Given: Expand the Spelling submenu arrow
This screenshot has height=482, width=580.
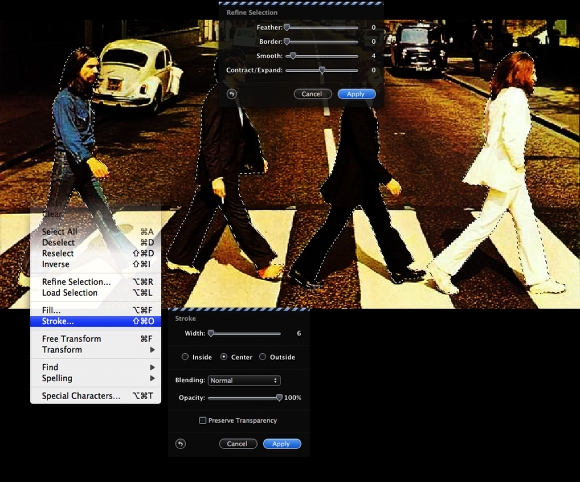Looking at the screenshot, I should click(152, 378).
